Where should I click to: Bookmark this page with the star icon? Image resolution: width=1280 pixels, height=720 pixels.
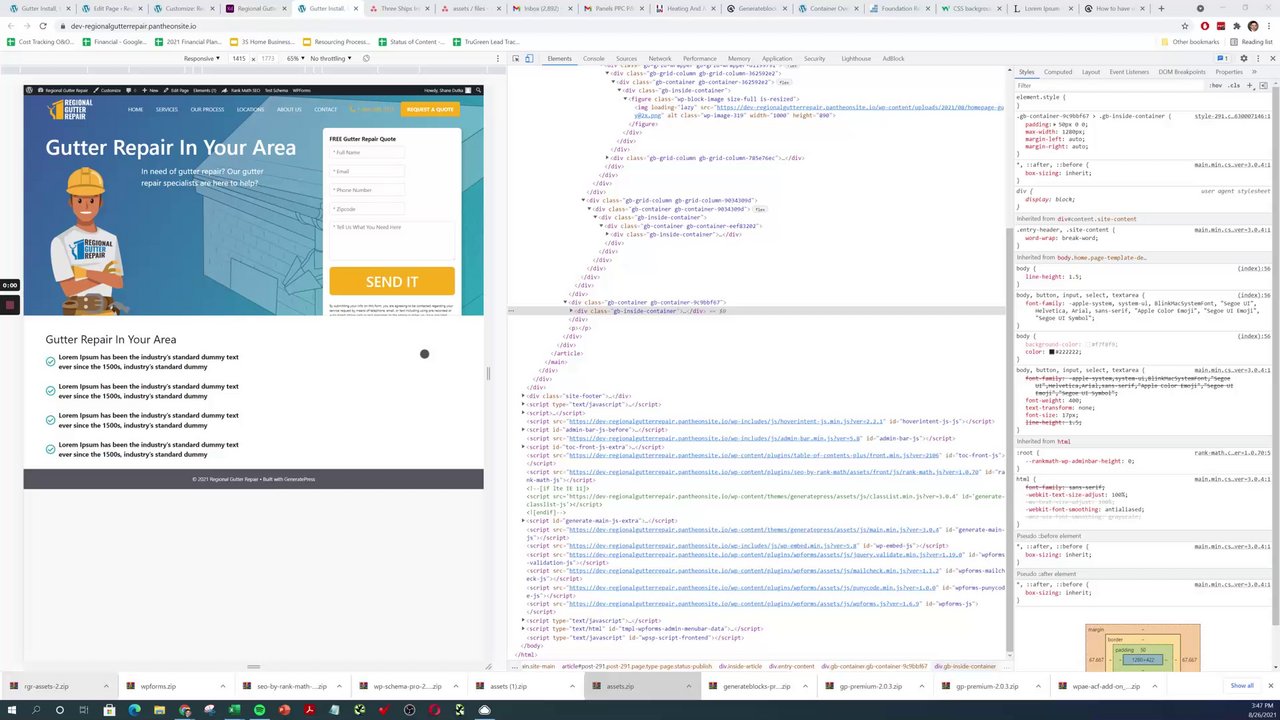(x=1185, y=26)
